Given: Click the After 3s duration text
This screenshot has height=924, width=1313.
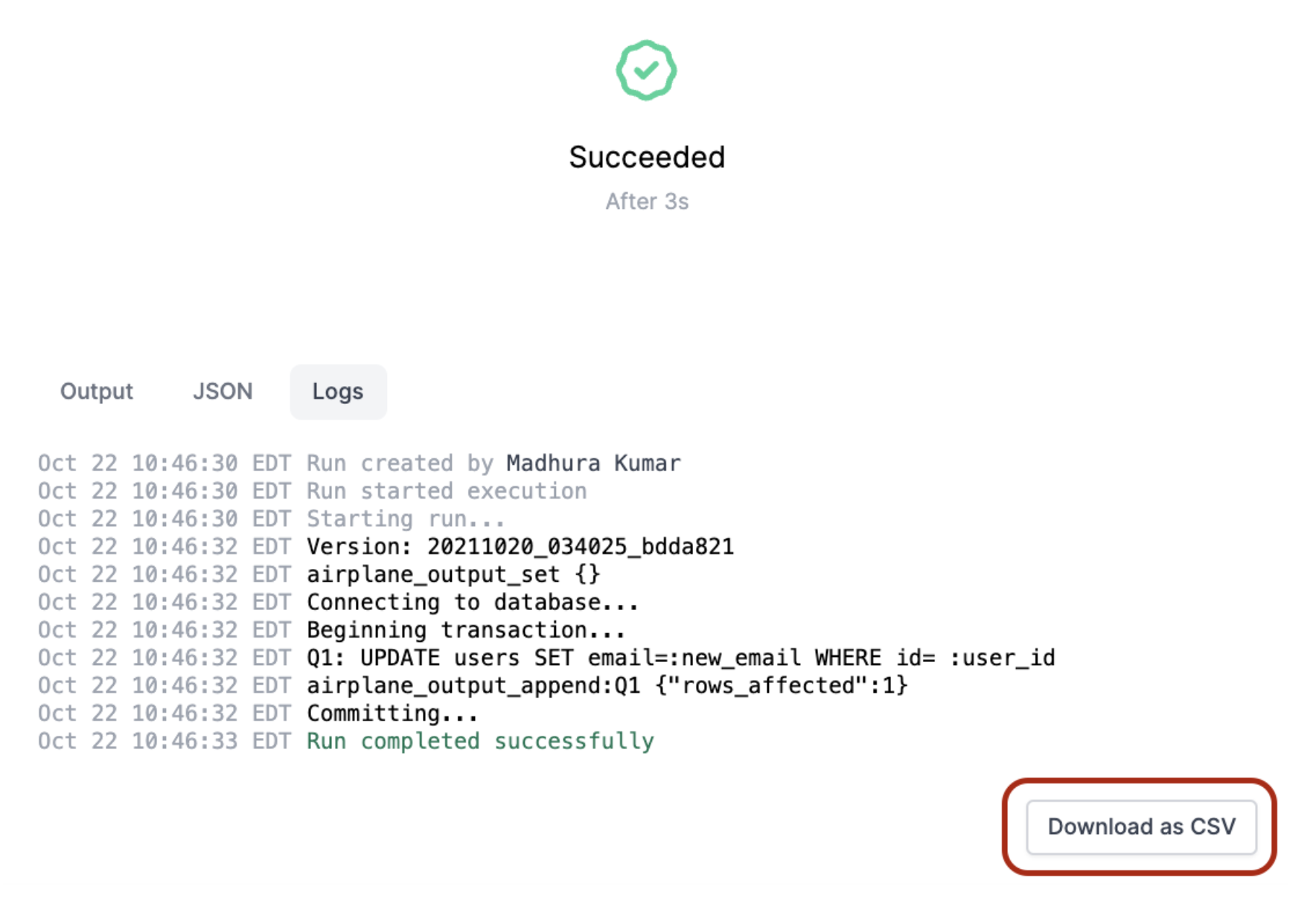Looking at the screenshot, I should [647, 201].
